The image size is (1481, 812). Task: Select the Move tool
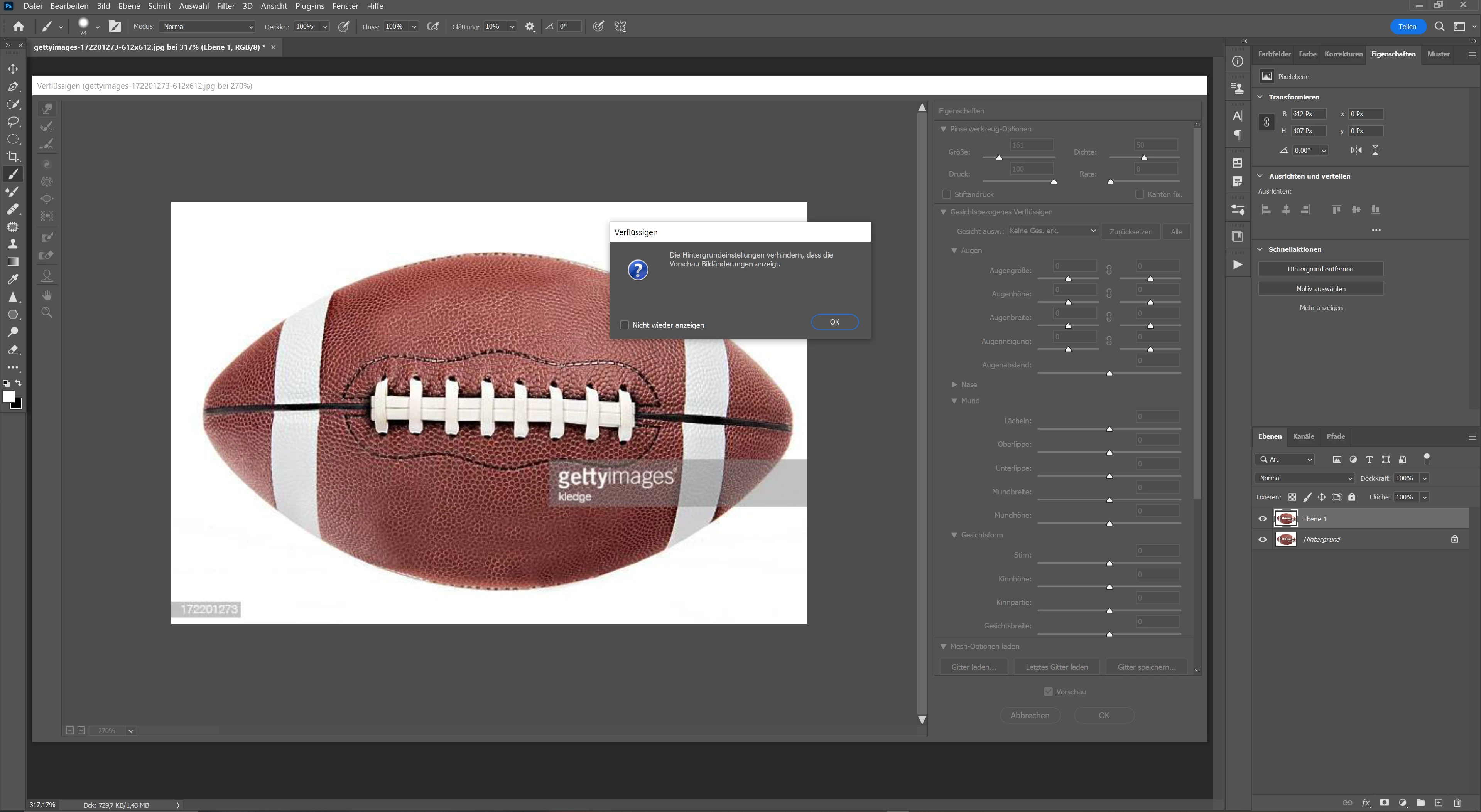pyautogui.click(x=13, y=69)
